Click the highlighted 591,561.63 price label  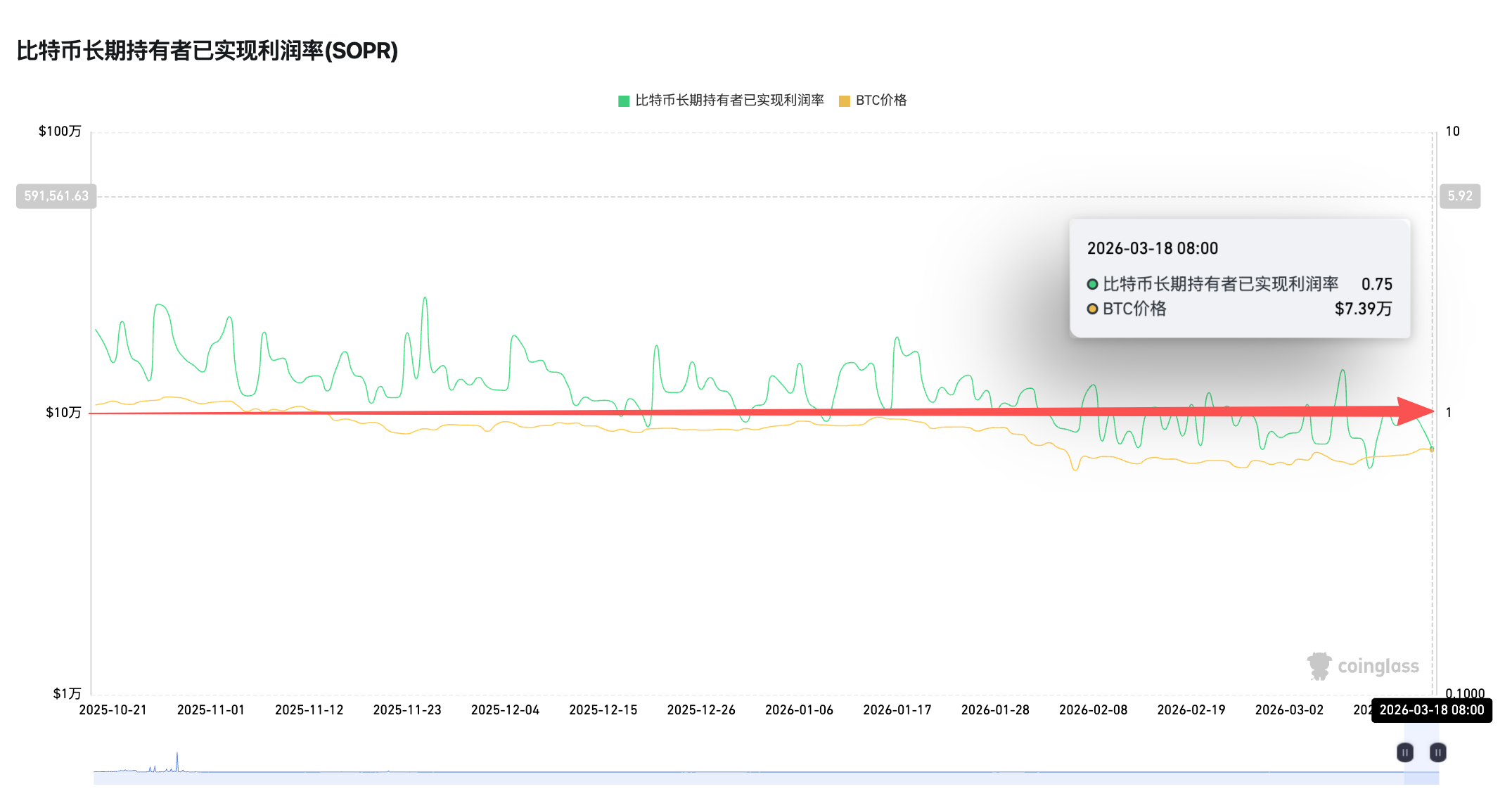[56, 196]
